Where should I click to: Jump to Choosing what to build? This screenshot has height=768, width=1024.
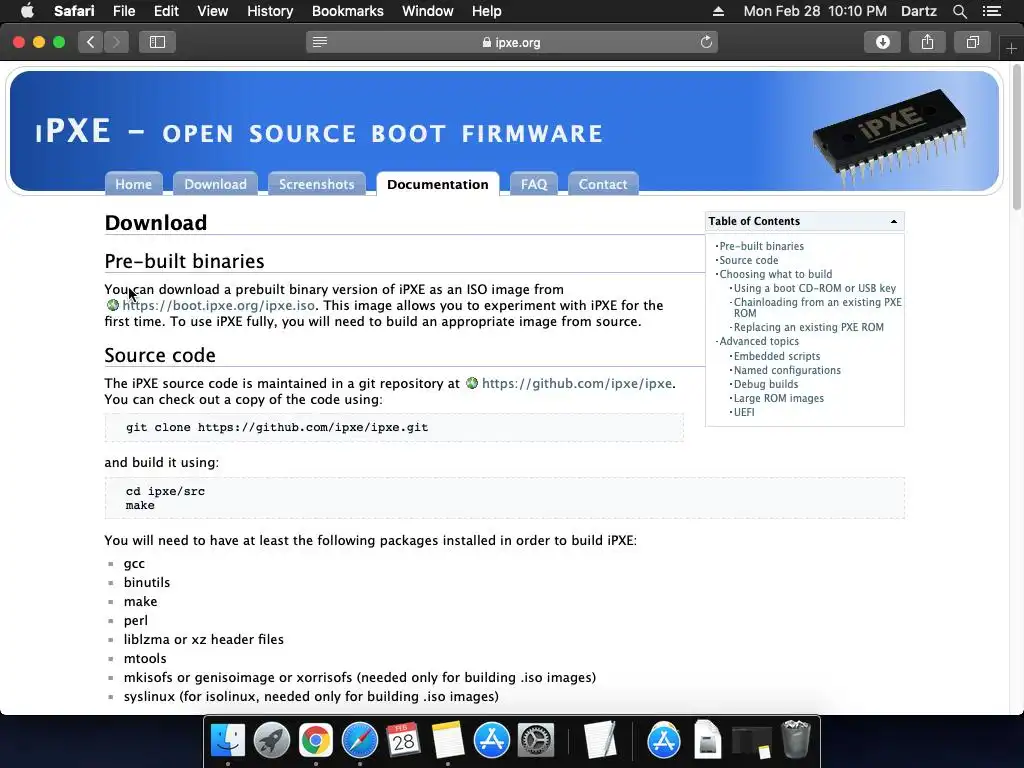click(x=776, y=274)
